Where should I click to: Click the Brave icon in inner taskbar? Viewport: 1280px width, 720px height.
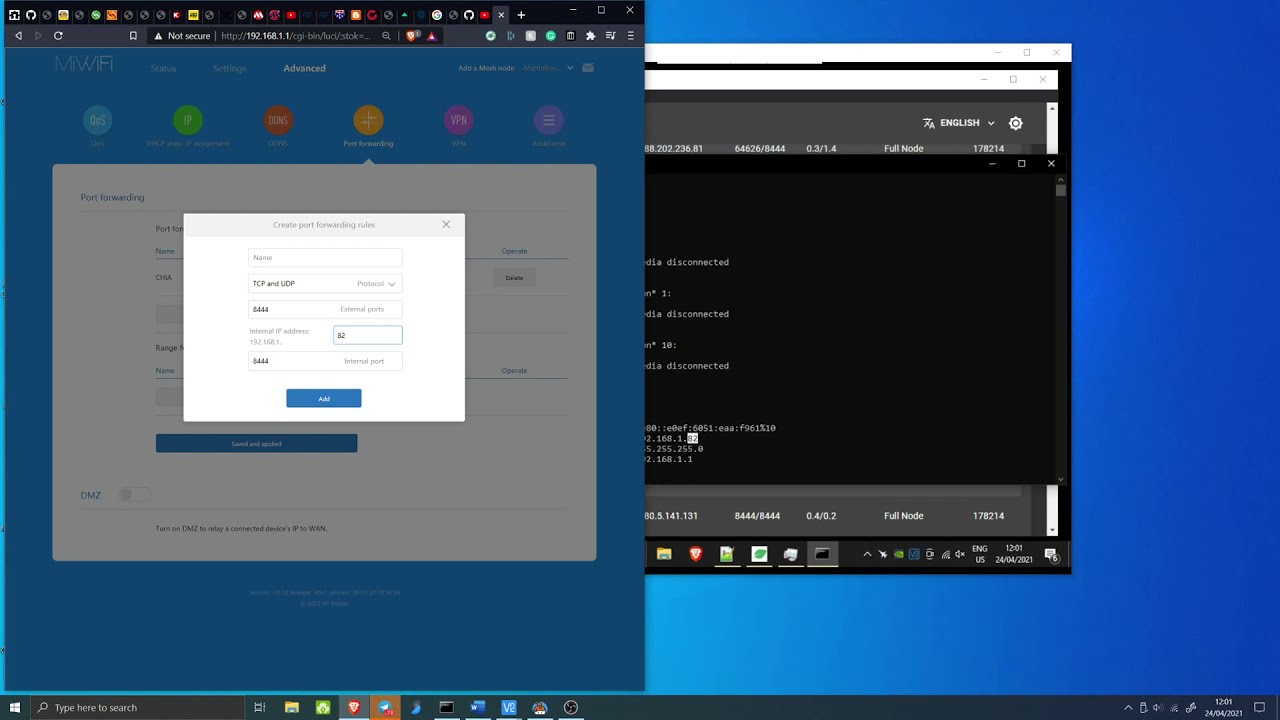695,554
